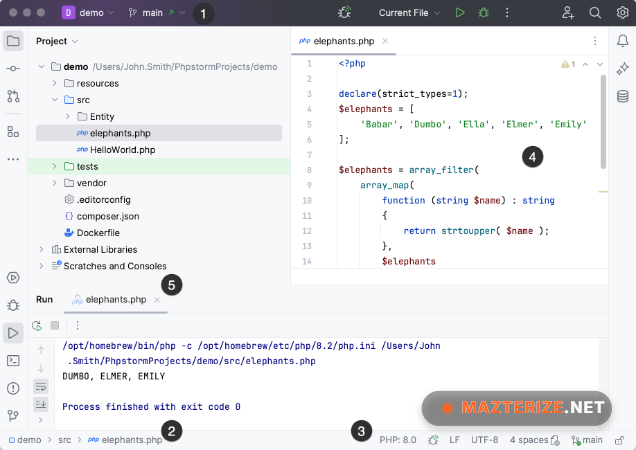Open the Problems tool window
This screenshot has height=450, width=636.
13,388
